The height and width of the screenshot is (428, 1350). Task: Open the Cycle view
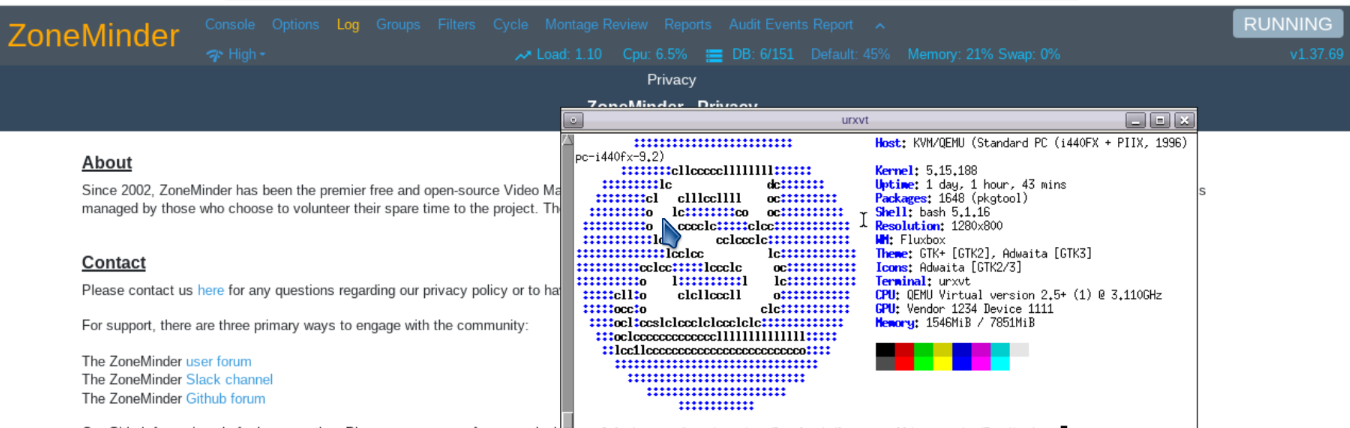510,24
